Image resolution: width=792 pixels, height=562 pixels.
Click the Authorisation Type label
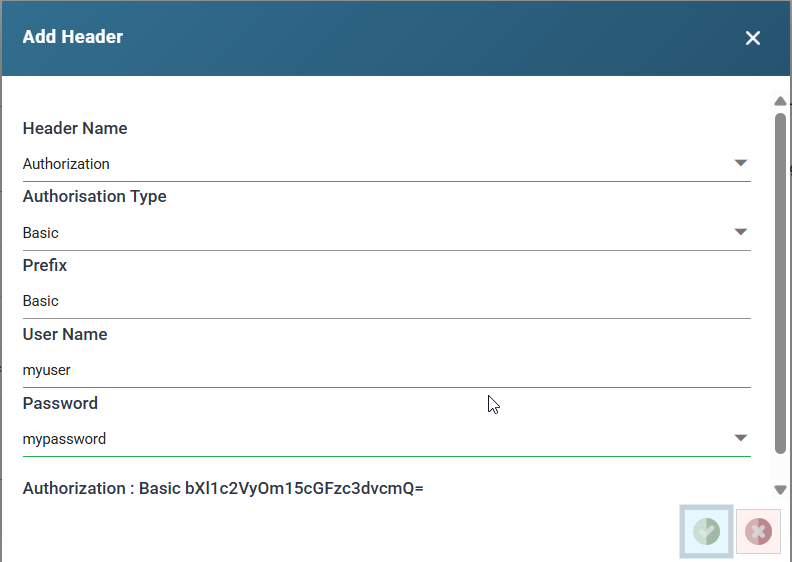95,197
